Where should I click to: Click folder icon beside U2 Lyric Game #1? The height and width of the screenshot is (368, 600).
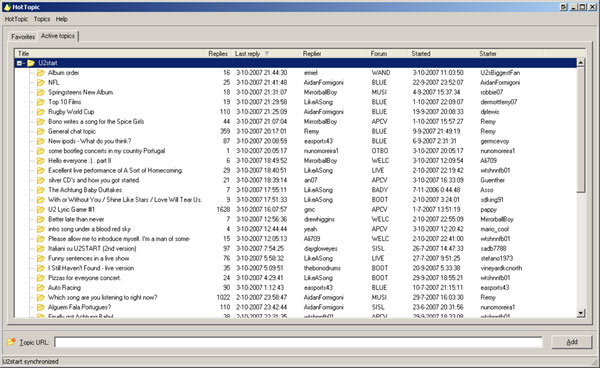(x=41, y=210)
